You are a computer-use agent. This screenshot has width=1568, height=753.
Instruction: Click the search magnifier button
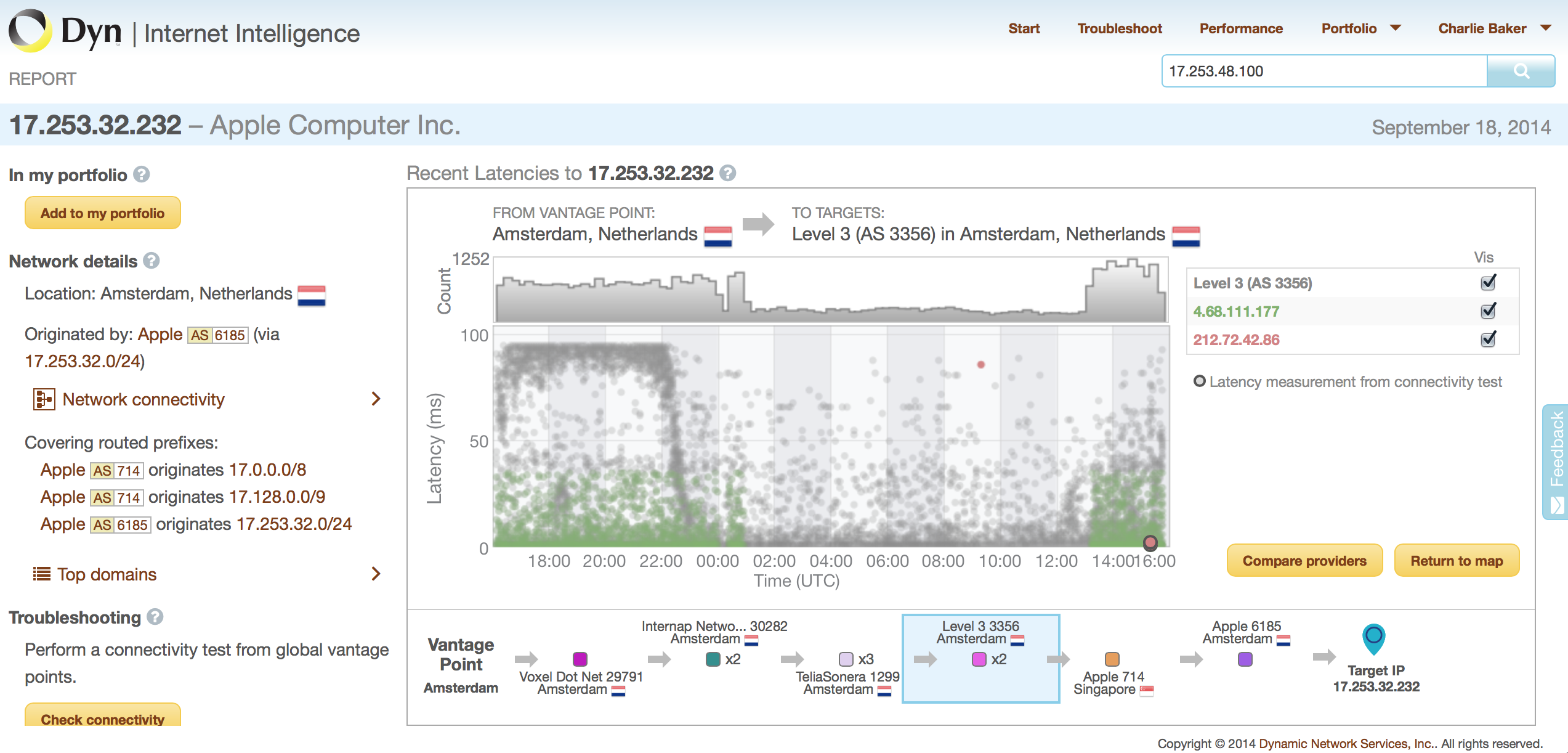coord(1521,71)
